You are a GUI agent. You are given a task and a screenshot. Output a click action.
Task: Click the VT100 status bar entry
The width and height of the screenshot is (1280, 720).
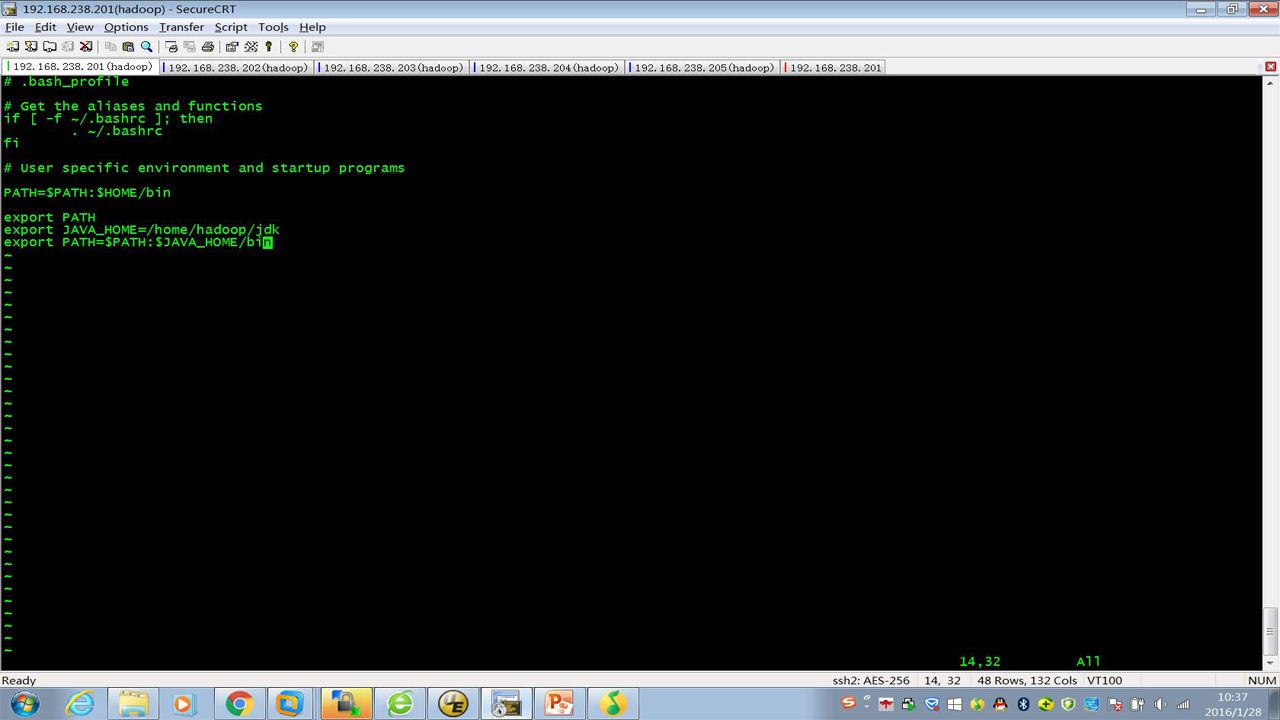point(1104,681)
